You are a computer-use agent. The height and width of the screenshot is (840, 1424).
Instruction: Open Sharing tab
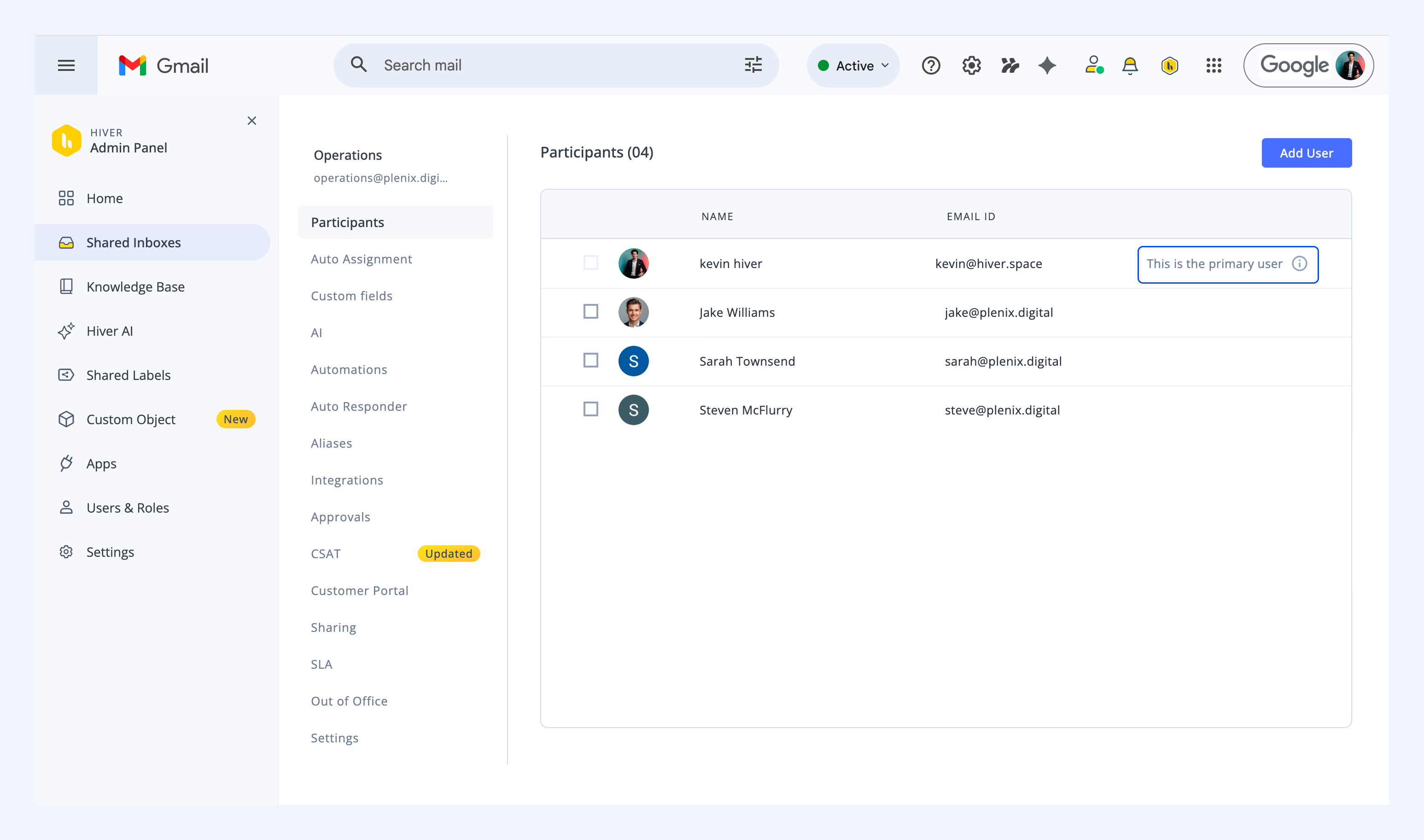333,627
